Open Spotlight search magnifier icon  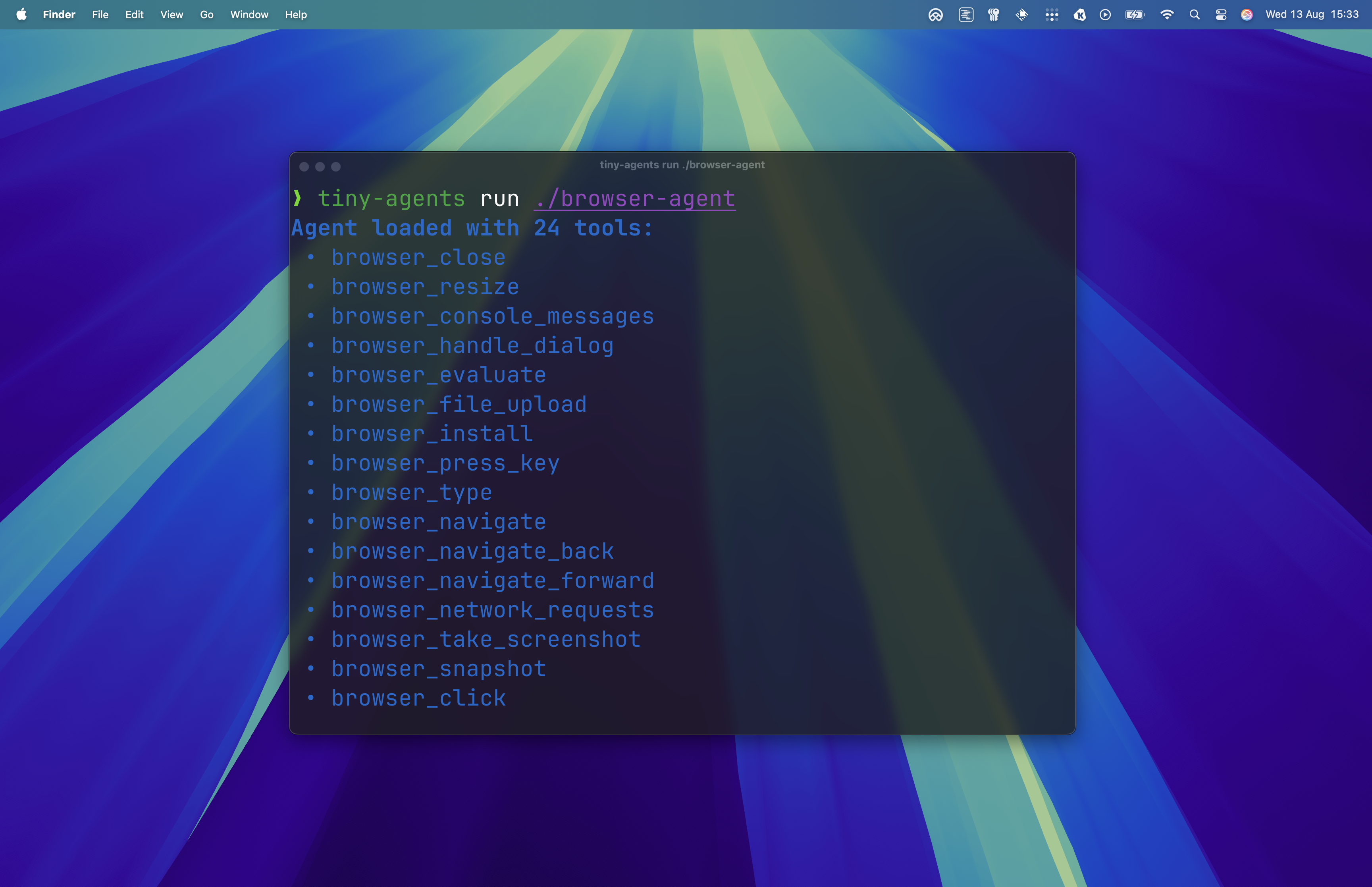click(x=1194, y=14)
